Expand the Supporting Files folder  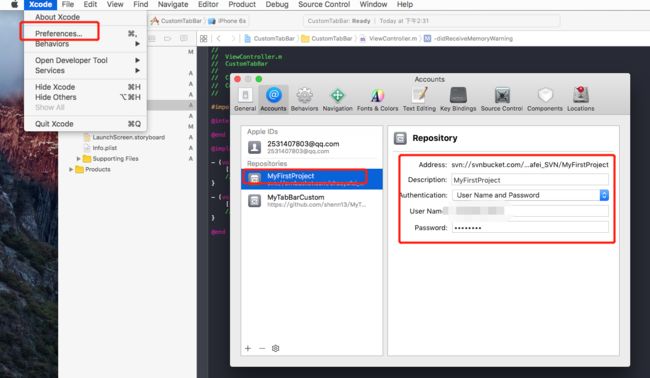pos(78,159)
